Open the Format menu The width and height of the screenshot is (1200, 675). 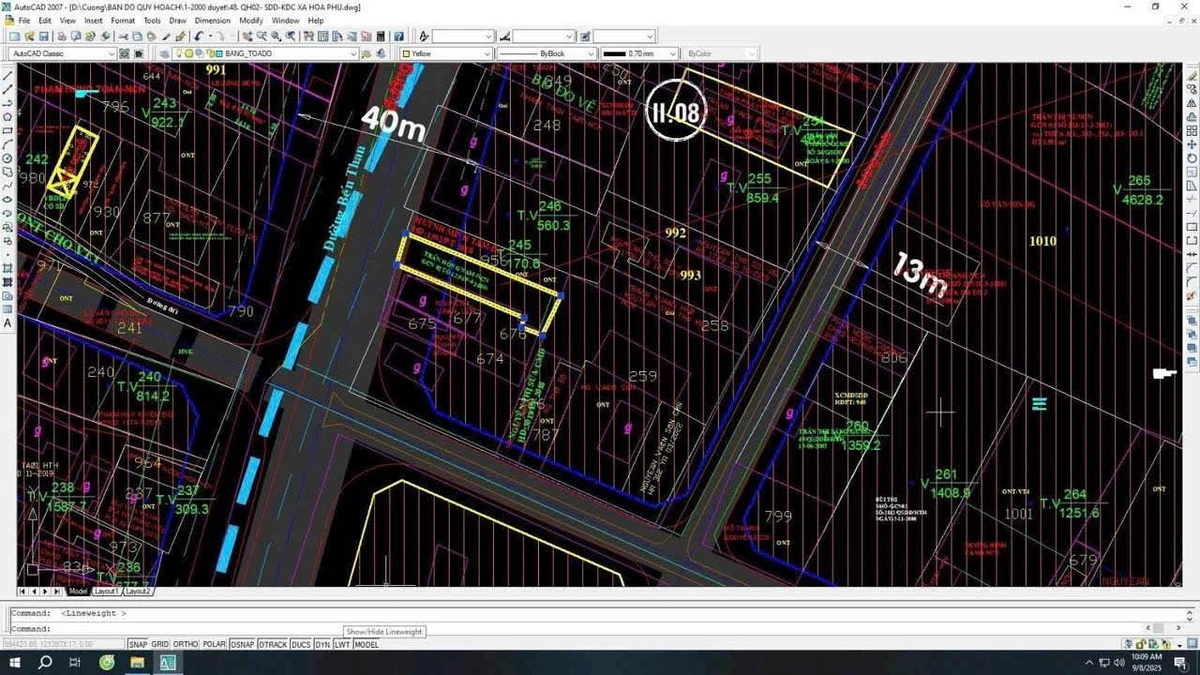click(x=123, y=20)
